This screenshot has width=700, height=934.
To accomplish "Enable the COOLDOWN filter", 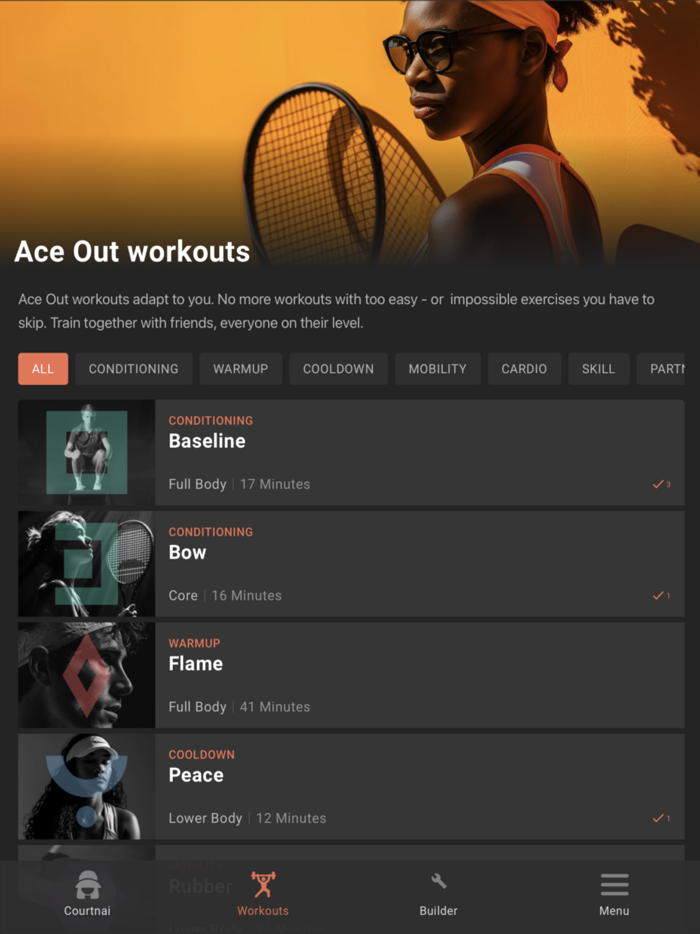I will (x=337, y=368).
